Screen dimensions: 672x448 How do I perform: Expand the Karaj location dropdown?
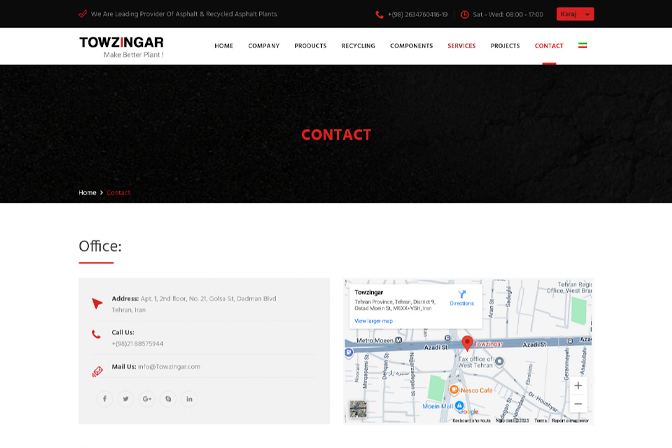click(x=575, y=14)
